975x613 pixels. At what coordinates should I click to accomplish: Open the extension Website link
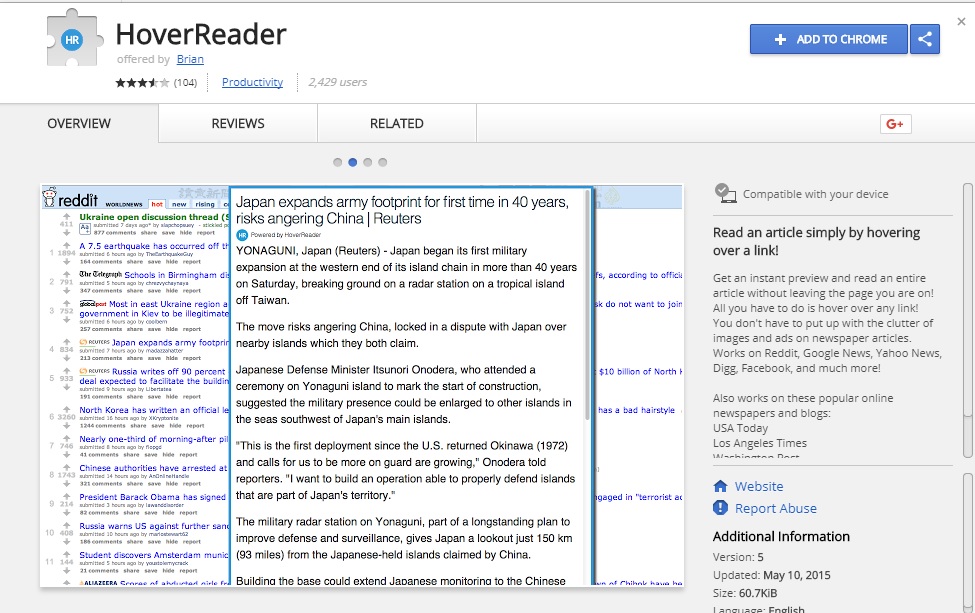click(759, 486)
